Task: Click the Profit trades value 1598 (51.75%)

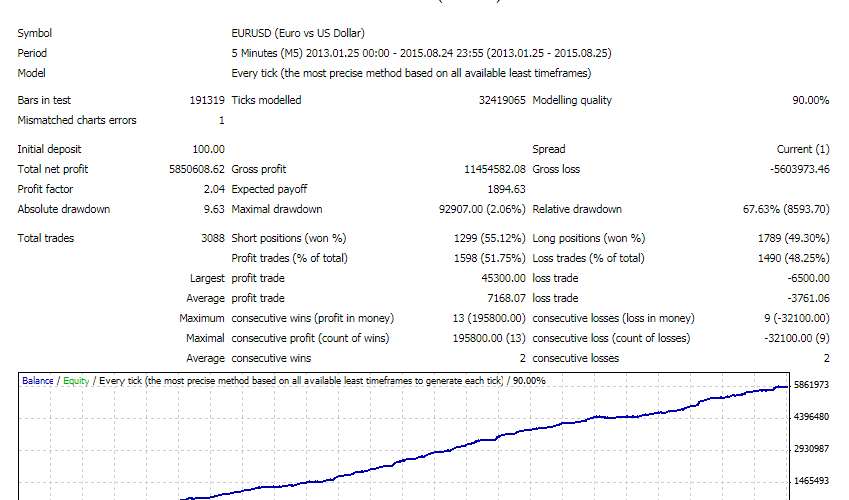Action: pos(489,258)
